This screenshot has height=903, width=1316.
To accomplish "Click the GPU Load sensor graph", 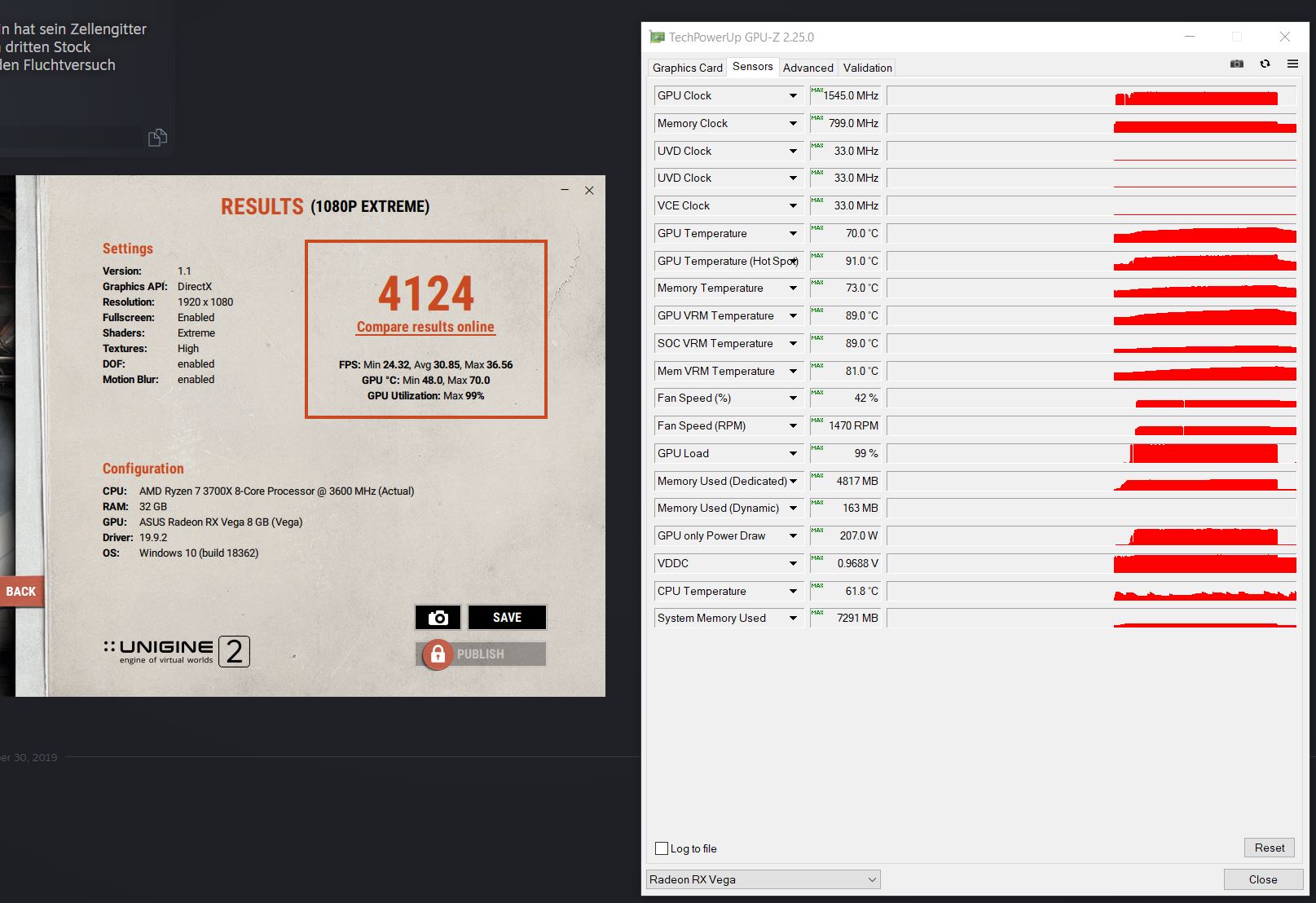I will [x=1091, y=453].
